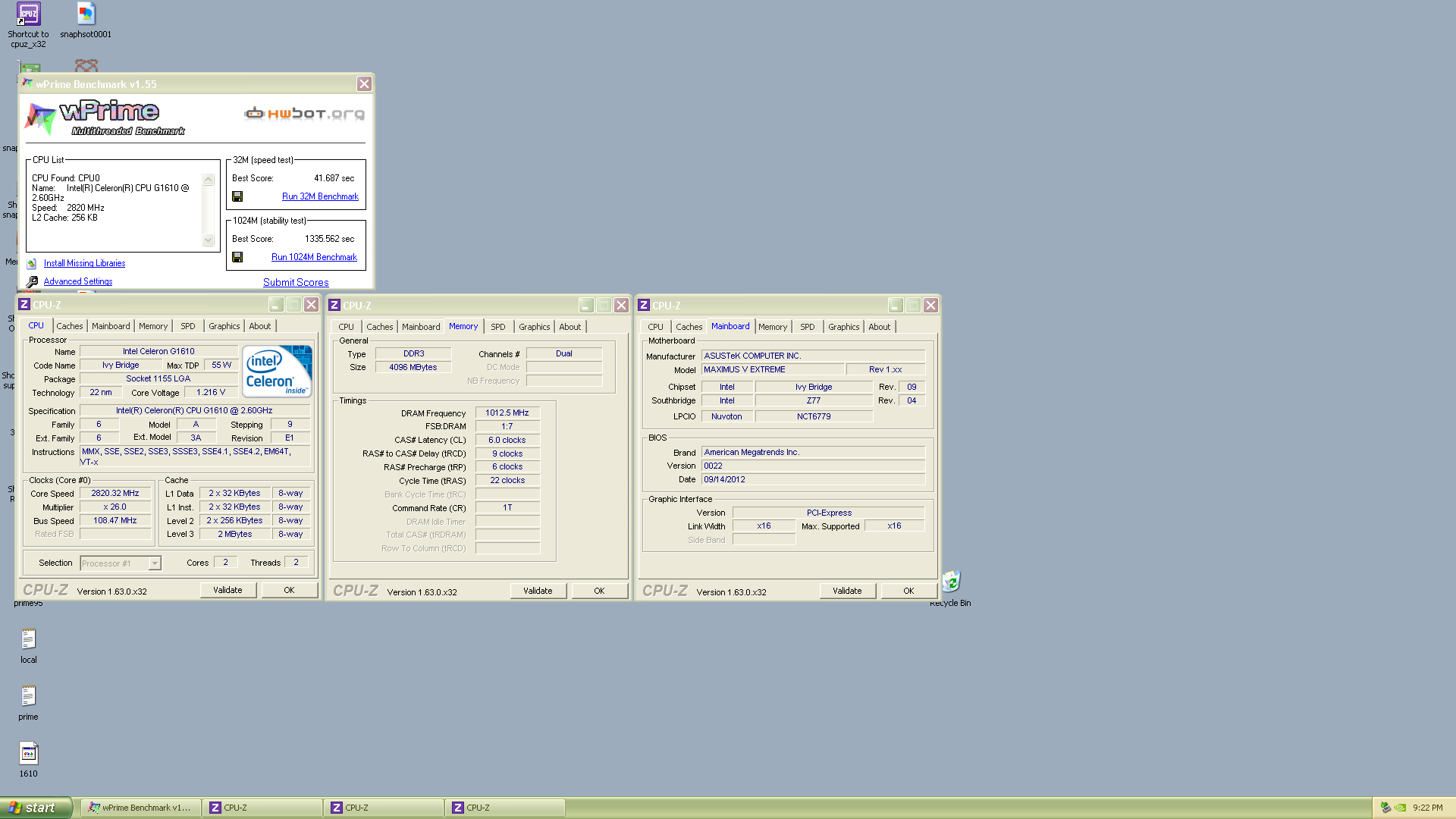This screenshot has width=1456, height=819.
Task: Click CPU List scrollbar up arrow
Action: [208, 180]
